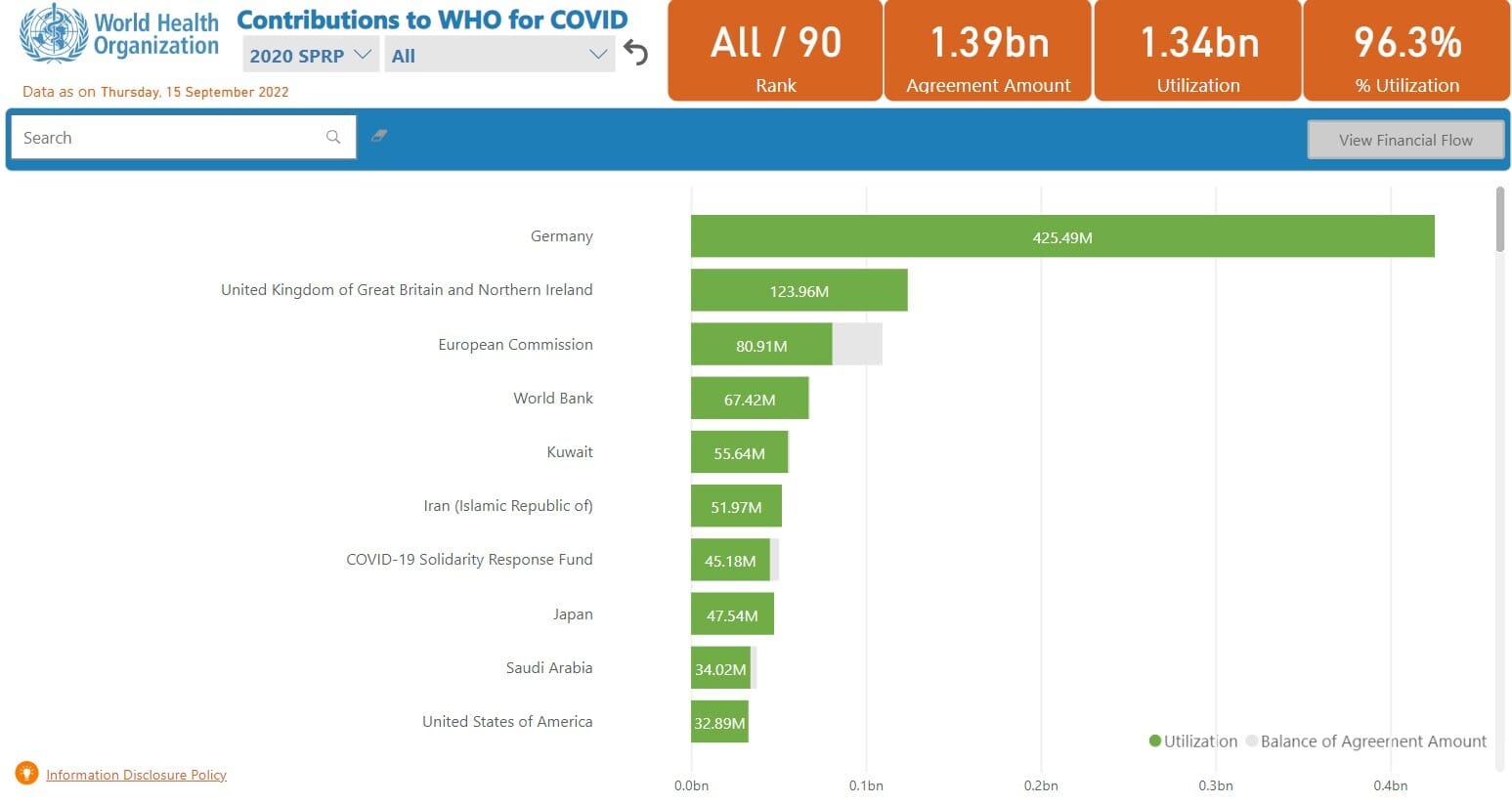Click the World Health Organization logo
Screen dimensions: 1512x804
point(119,34)
